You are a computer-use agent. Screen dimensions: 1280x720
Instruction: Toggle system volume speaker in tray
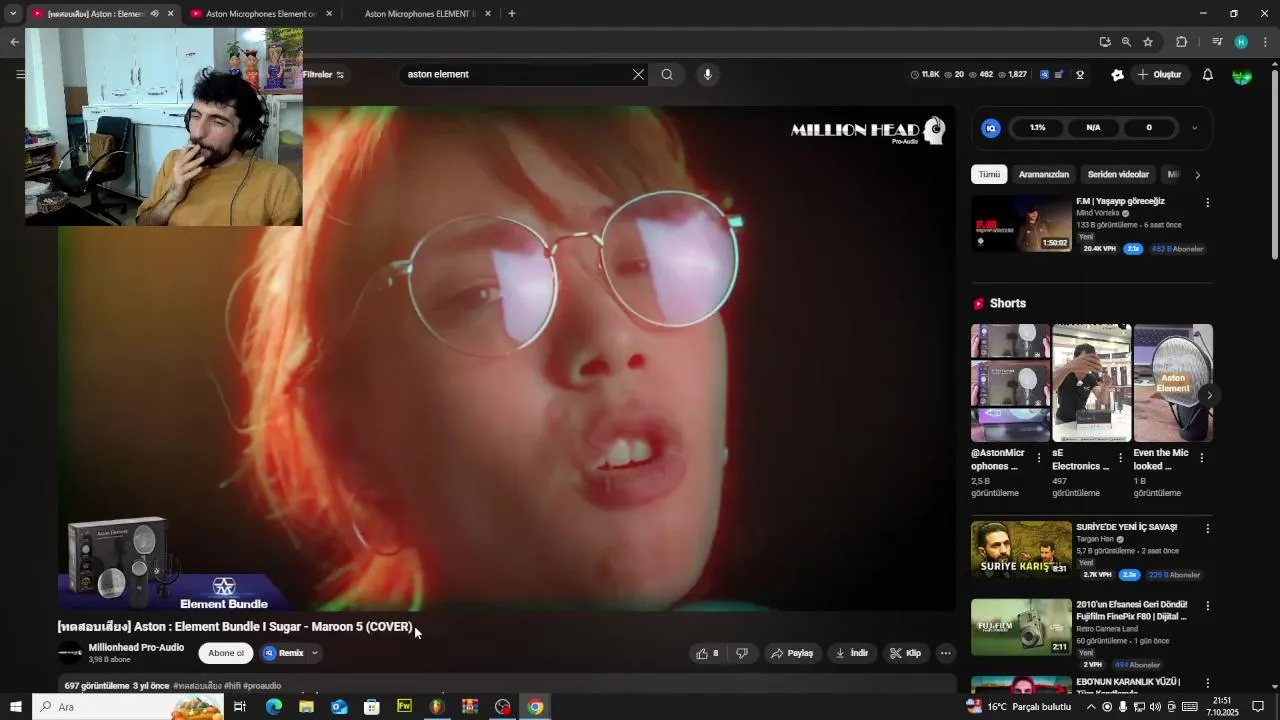tap(1156, 707)
